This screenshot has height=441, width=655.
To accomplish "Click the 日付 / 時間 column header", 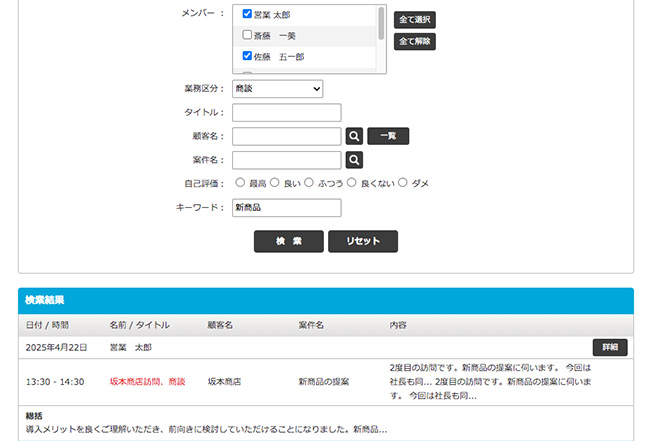I will (47, 325).
